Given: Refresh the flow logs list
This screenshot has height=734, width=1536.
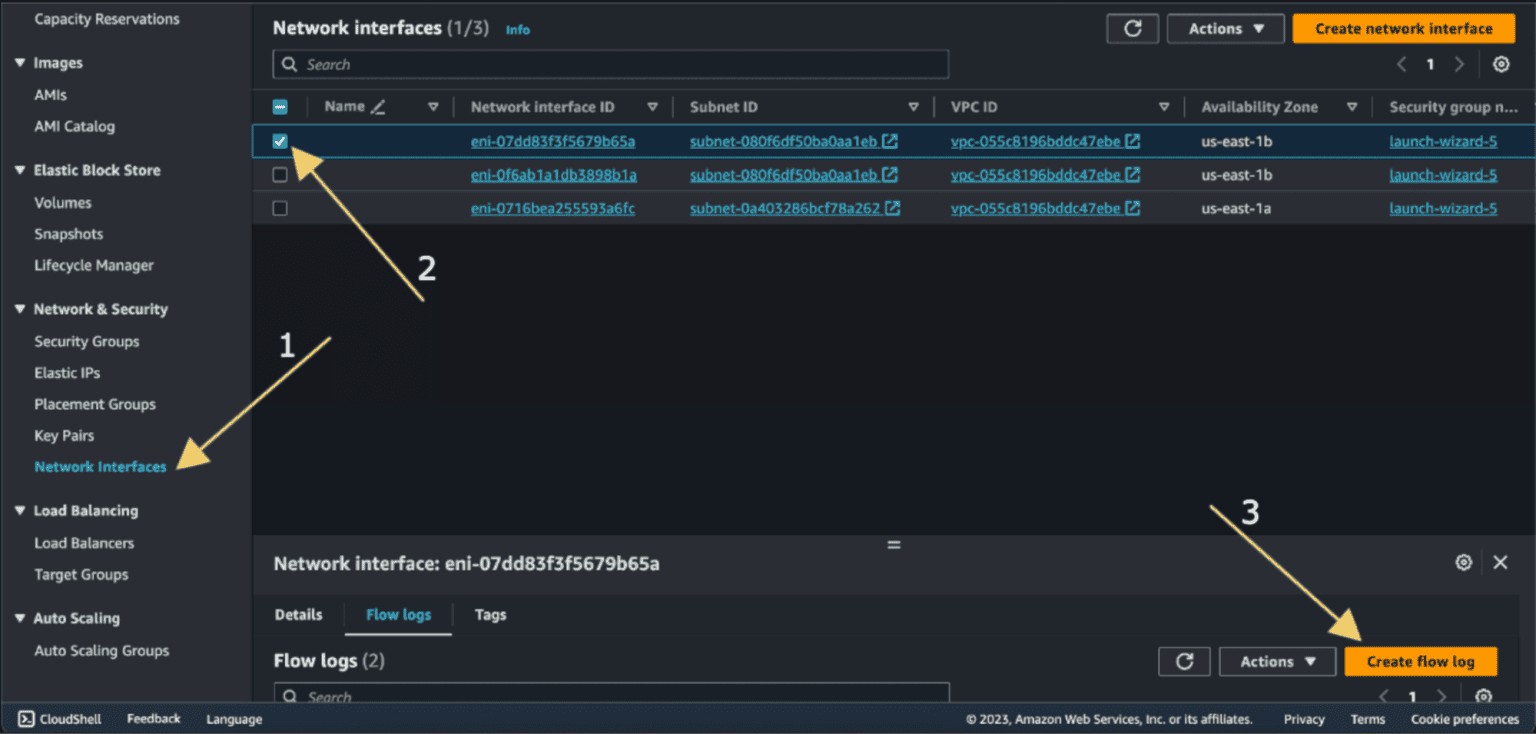Looking at the screenshot, I should click(x=1184, y=661).
